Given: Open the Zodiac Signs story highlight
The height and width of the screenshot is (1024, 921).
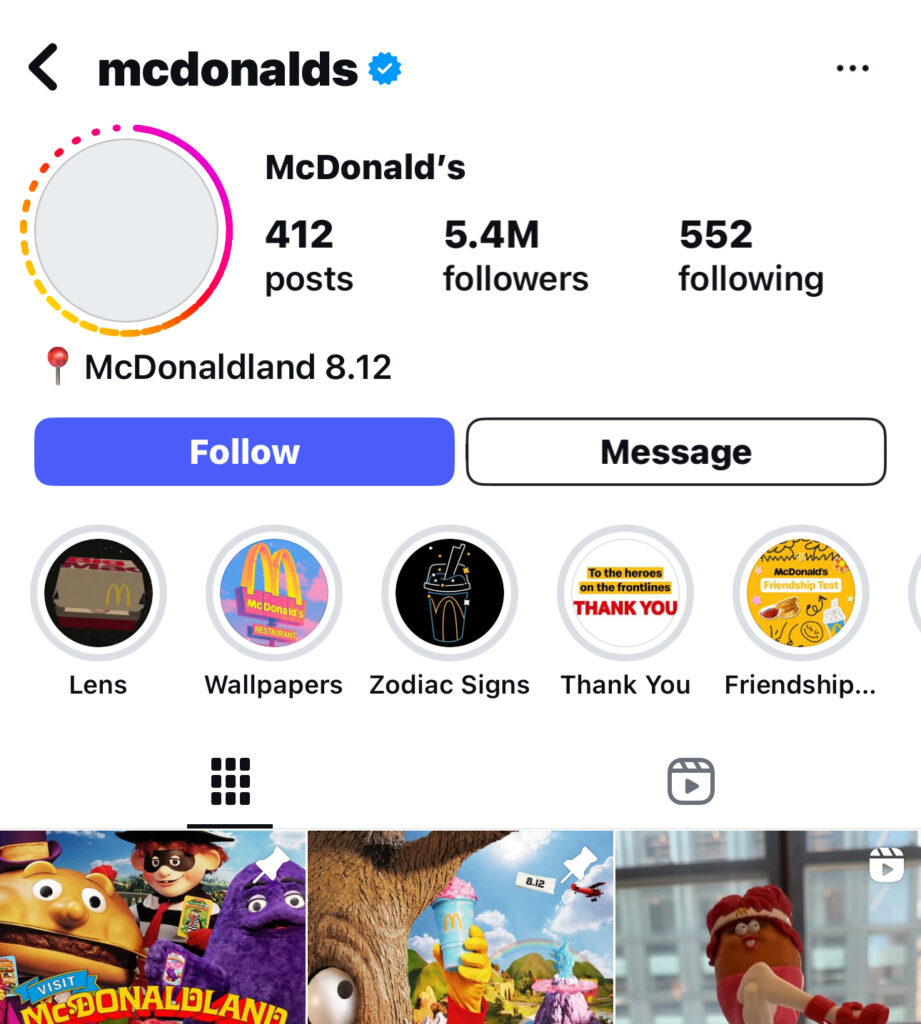Looking at the screenshot, I should tap(449, 593).
